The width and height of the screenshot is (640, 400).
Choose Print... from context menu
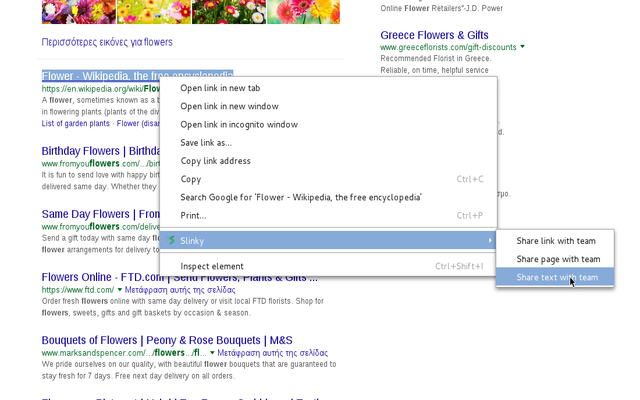[328, 216]
